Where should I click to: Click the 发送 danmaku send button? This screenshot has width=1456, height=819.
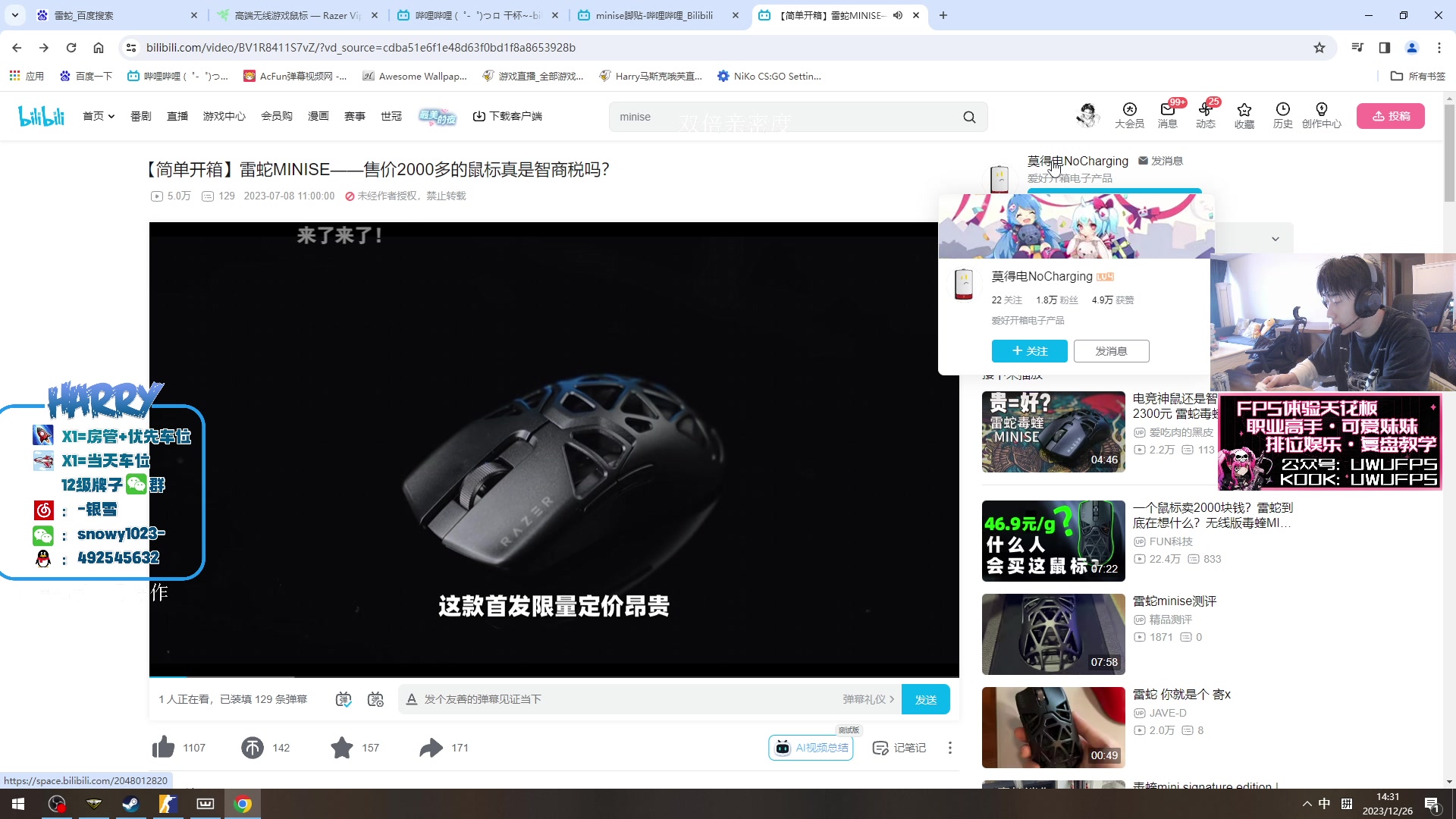point(925,699)
